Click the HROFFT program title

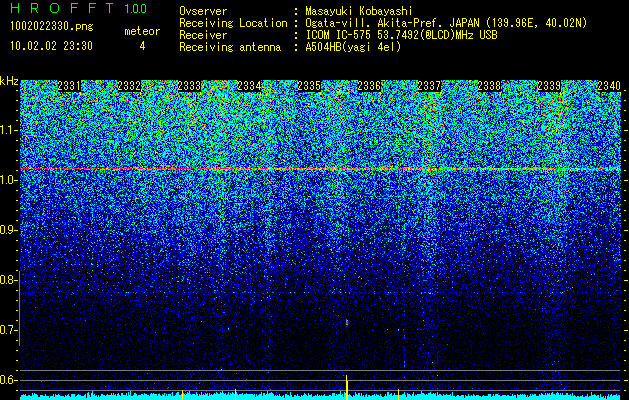62,8
